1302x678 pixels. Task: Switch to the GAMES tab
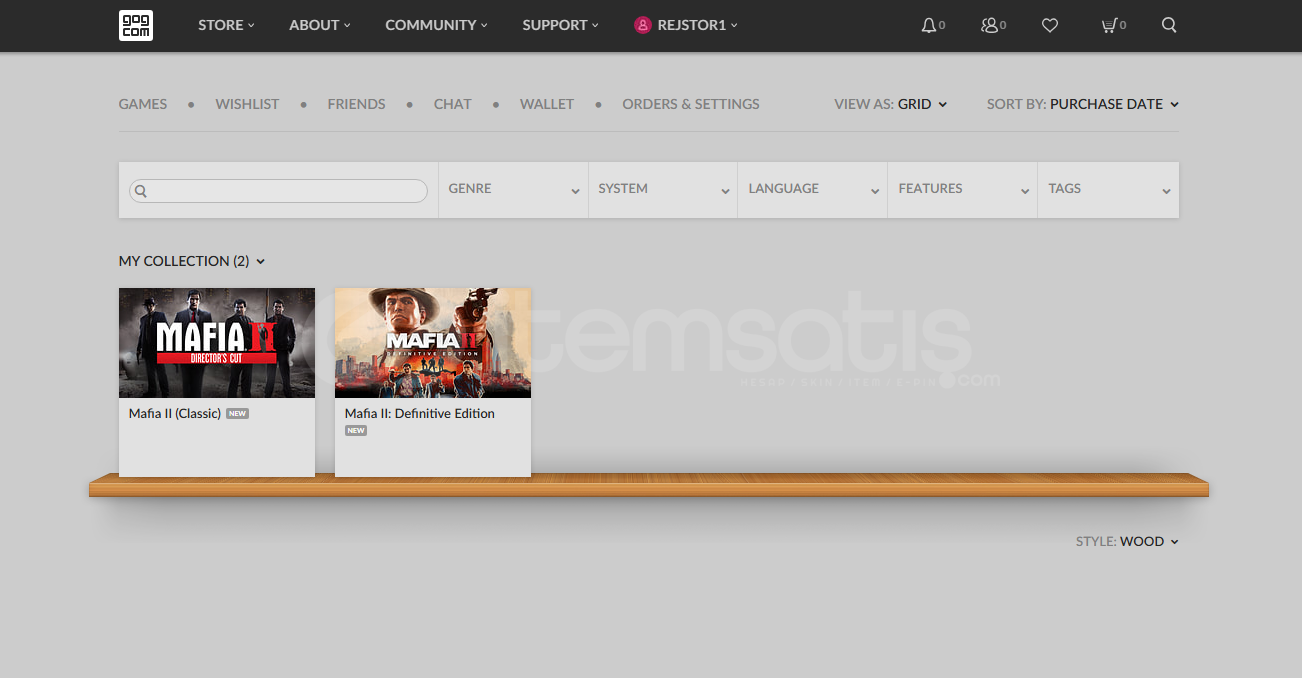[x=143, y=104]
